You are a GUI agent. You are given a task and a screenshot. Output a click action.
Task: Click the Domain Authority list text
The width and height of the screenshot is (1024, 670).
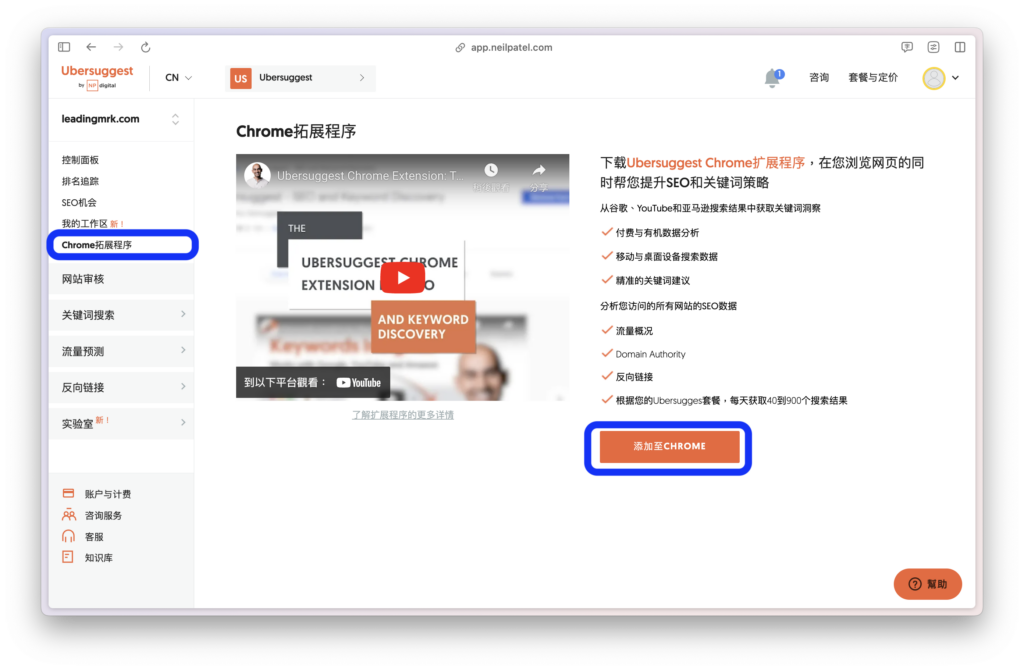tap(650, 354)
